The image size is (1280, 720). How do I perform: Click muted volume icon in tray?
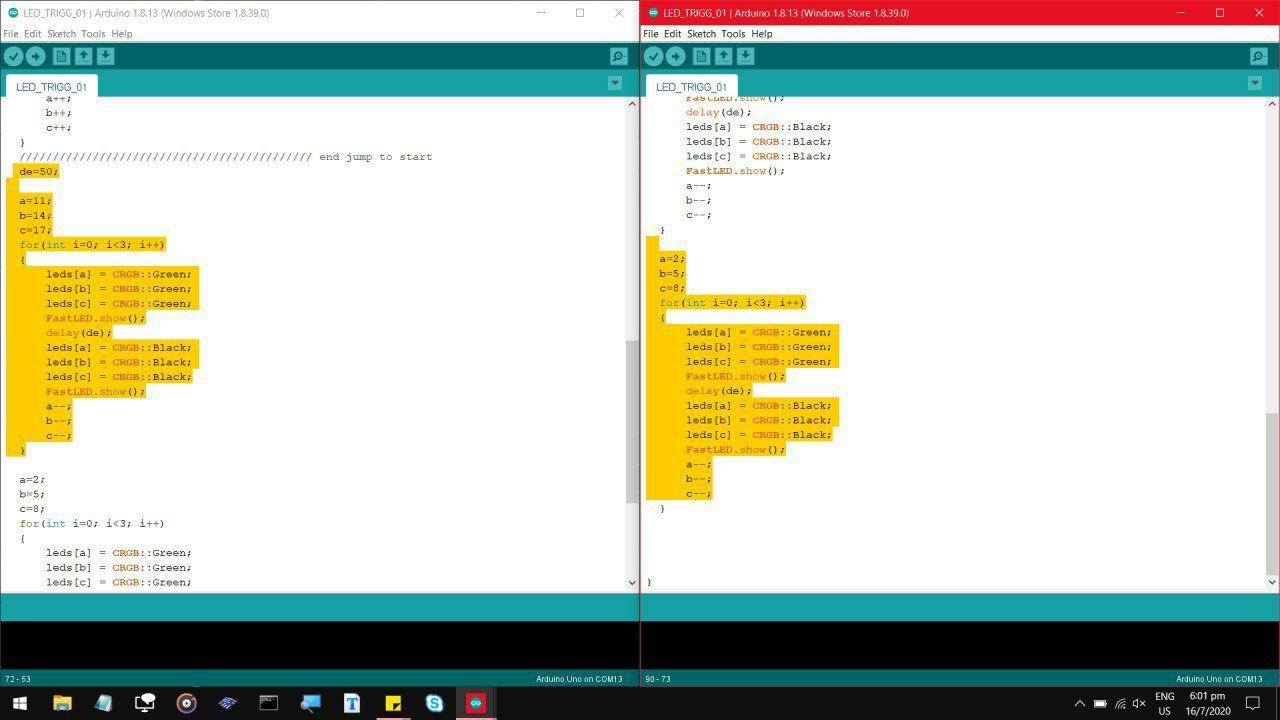(x=1139, y=703)
